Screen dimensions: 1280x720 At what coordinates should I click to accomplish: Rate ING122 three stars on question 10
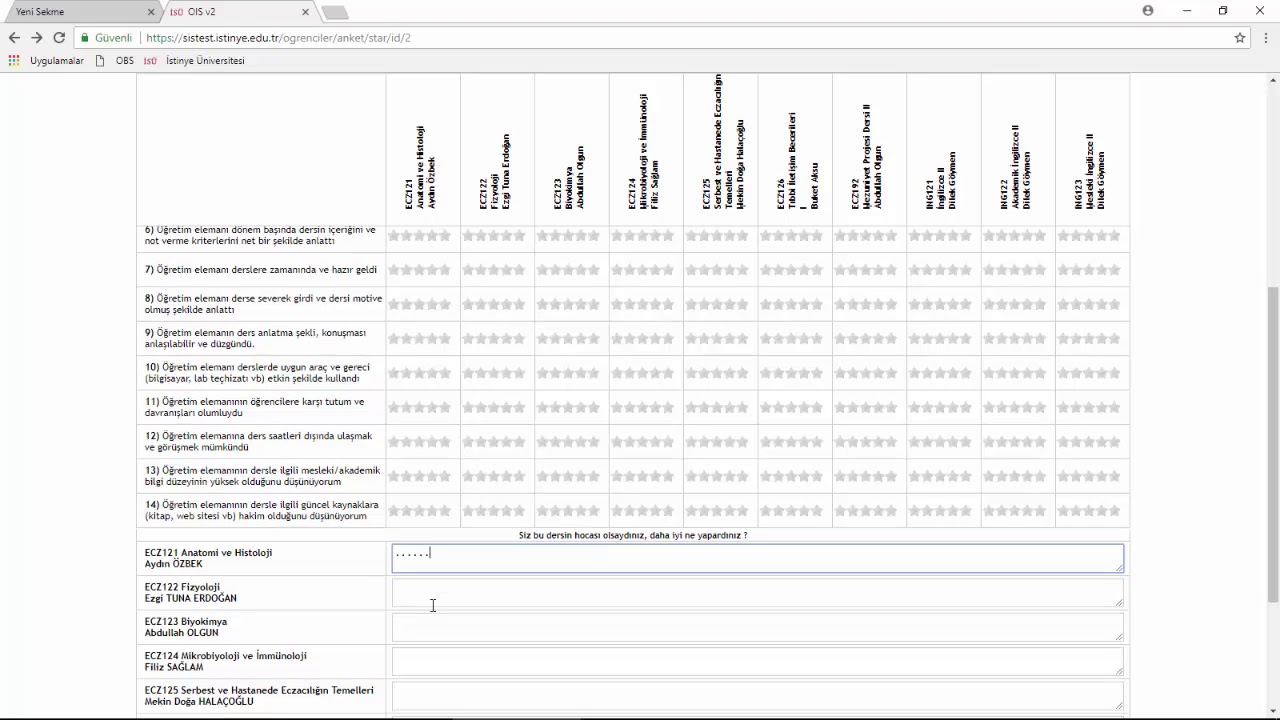tap(1014, 373)
